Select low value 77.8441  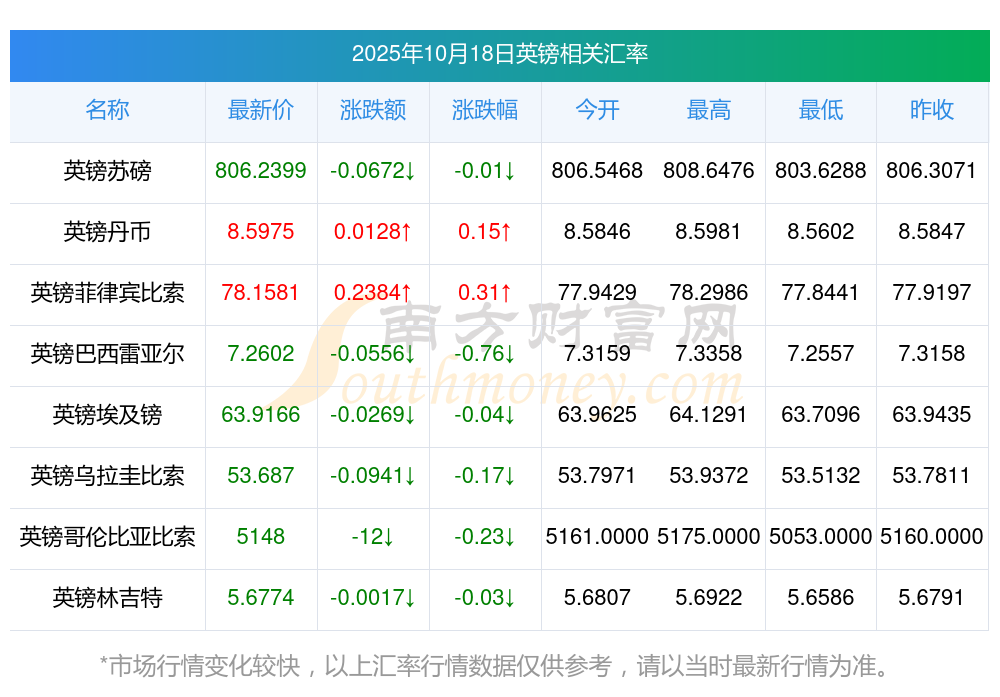coord(821,293)
